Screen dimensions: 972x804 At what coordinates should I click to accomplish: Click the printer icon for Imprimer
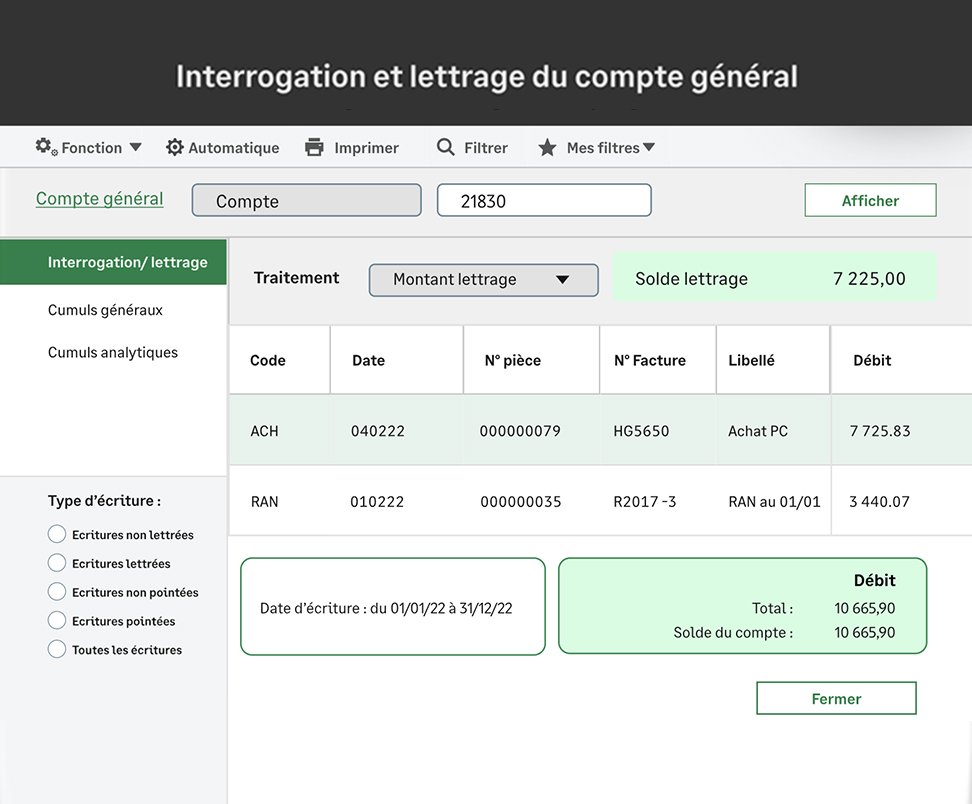point(314,147)
